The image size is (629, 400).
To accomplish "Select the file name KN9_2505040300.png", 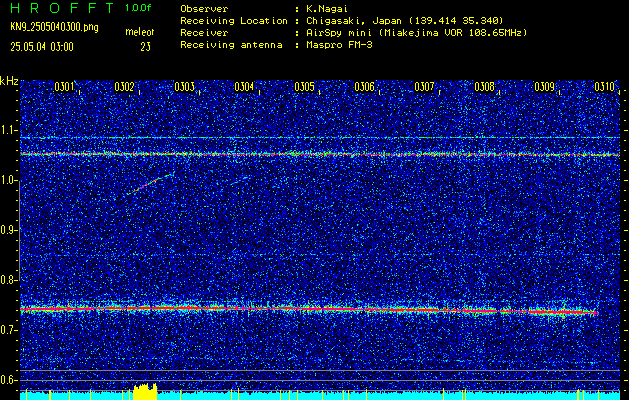I will pyautogui.click(x=54, y=27).
